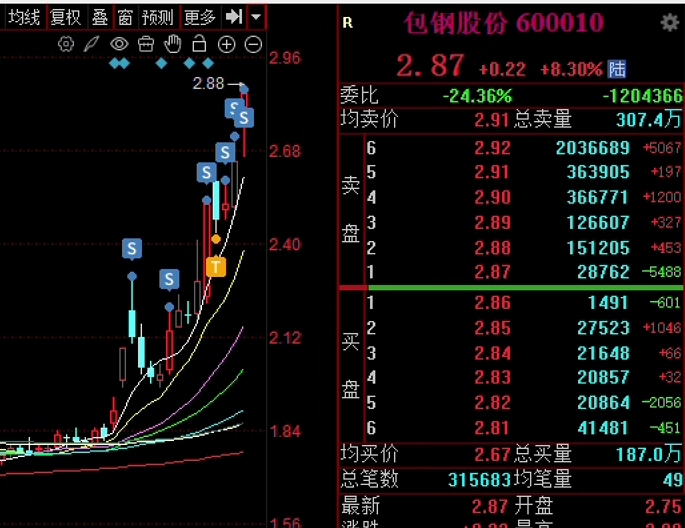Click the 开盘 open price 2.75

663,507
